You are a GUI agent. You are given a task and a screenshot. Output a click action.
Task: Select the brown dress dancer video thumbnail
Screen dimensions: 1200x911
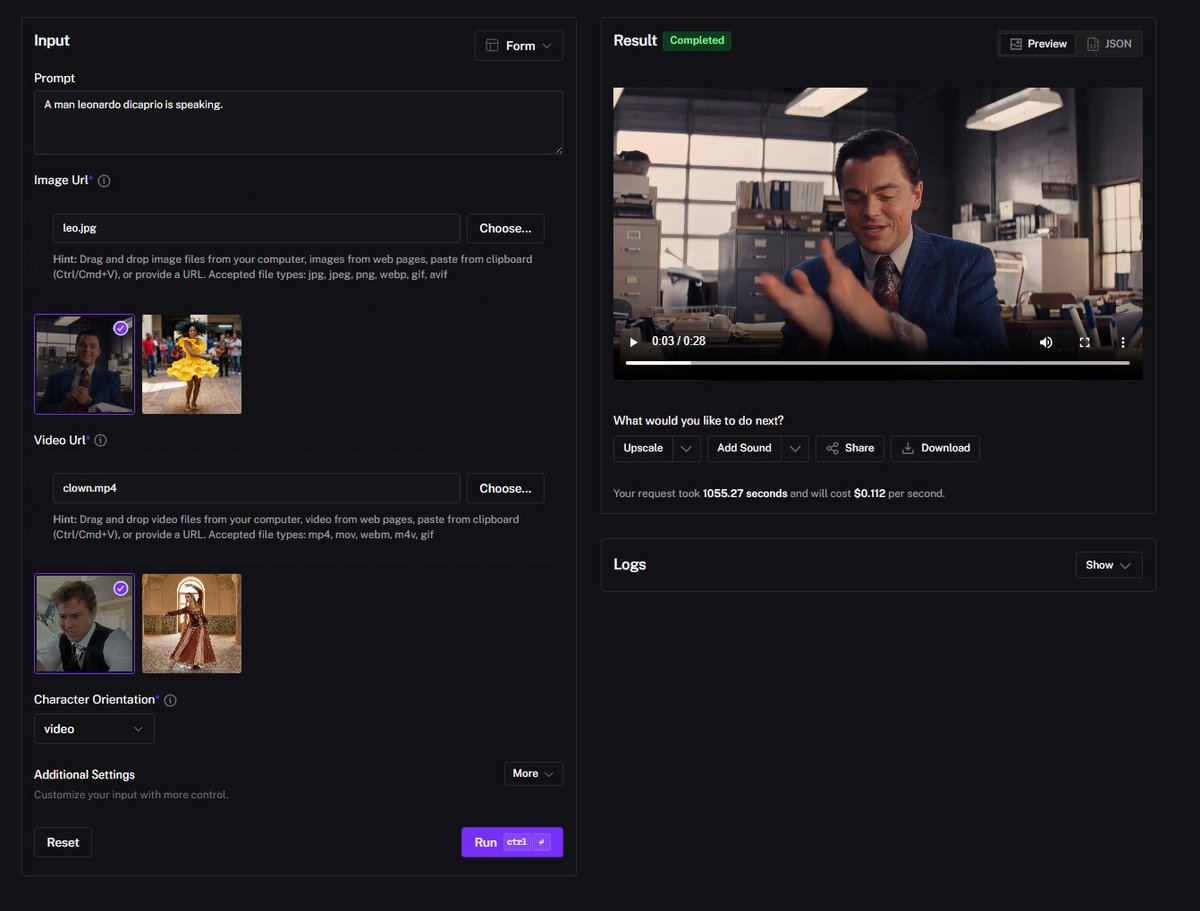point(191,624)
